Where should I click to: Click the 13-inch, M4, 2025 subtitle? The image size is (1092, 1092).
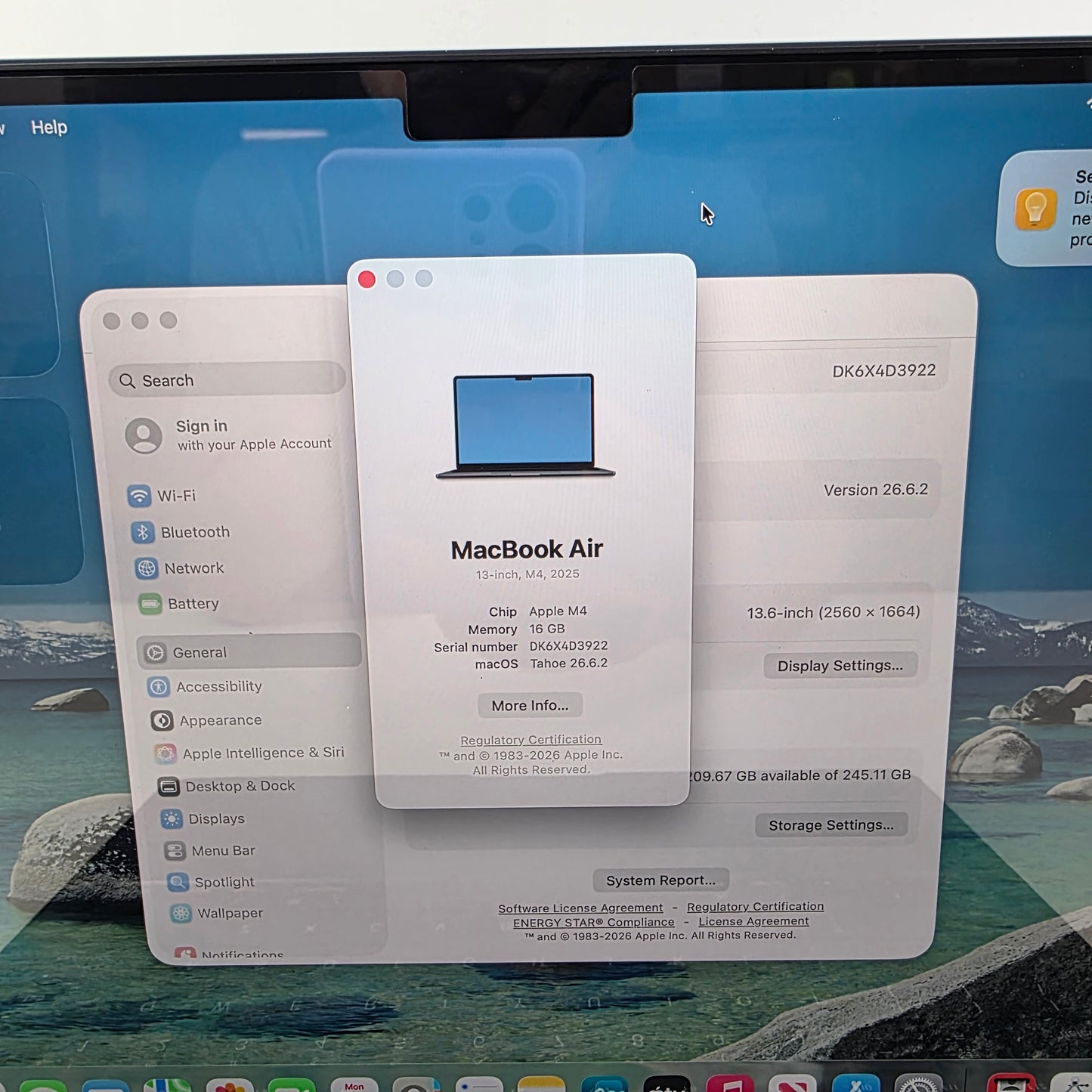(x=527, y=574)
